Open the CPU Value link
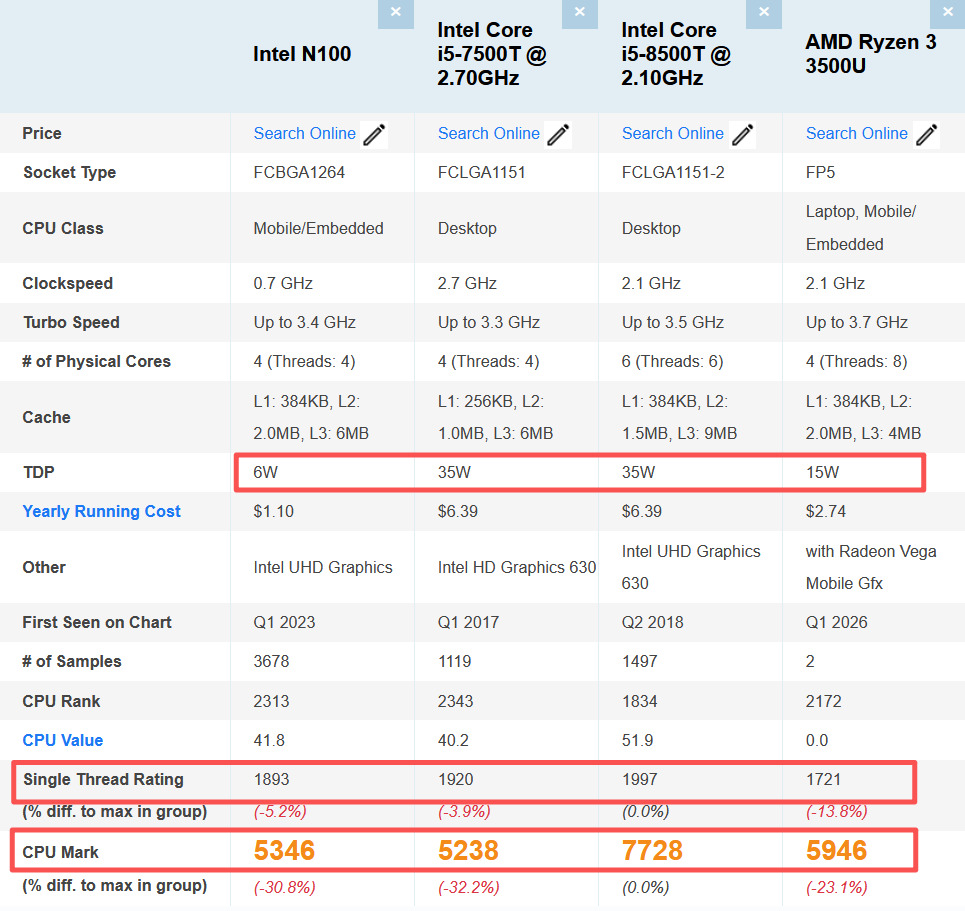The width and height of the screenshot is (965, 911). click(x=63, y=740)
